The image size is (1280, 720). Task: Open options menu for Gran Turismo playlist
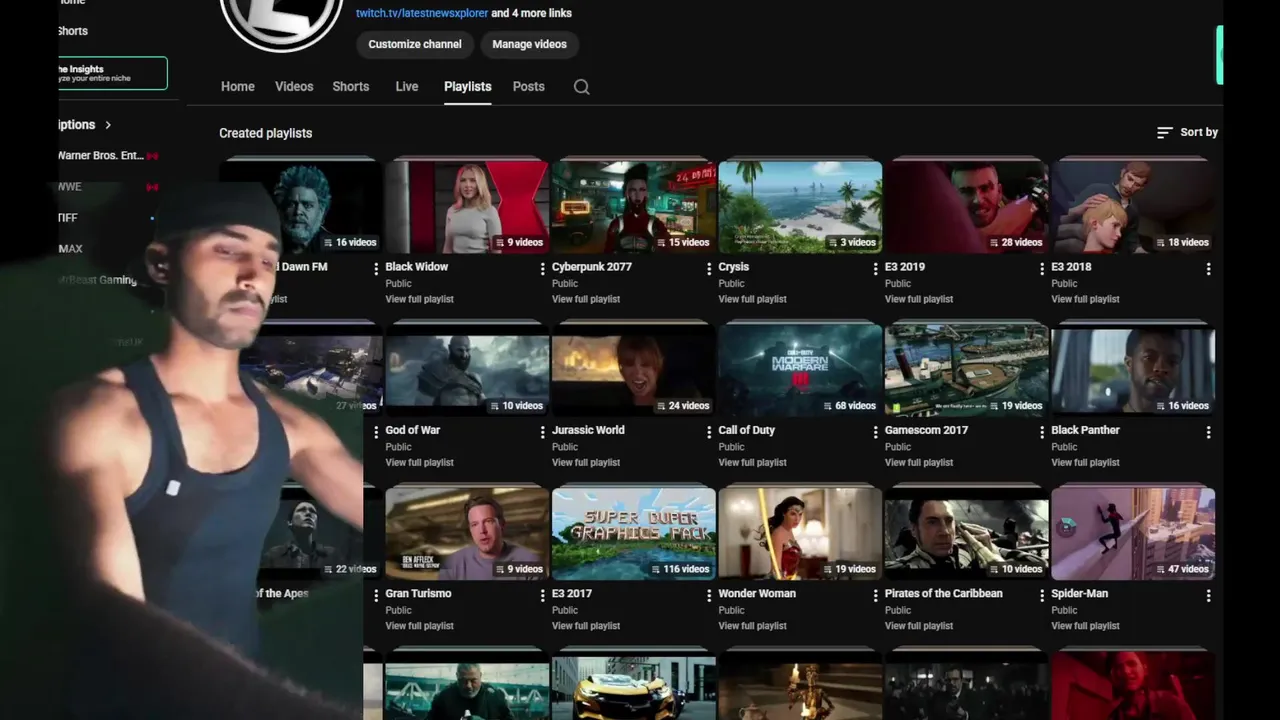[x=542, y=595]
